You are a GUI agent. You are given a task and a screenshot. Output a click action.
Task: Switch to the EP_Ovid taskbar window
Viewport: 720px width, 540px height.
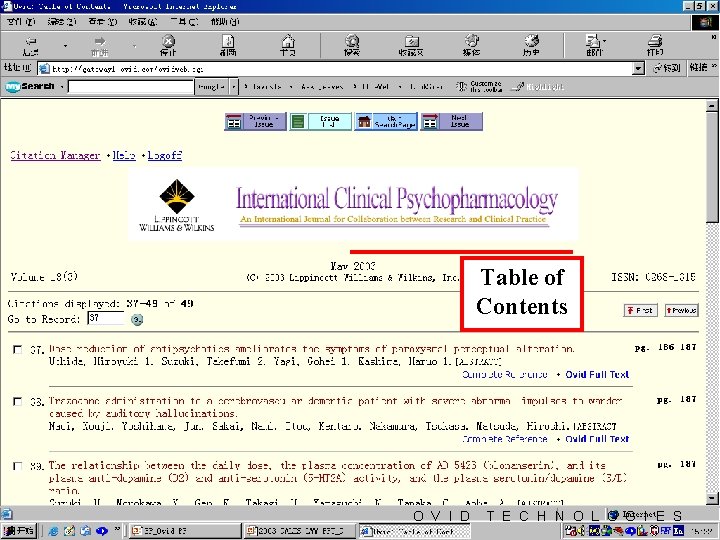(185, 531)
